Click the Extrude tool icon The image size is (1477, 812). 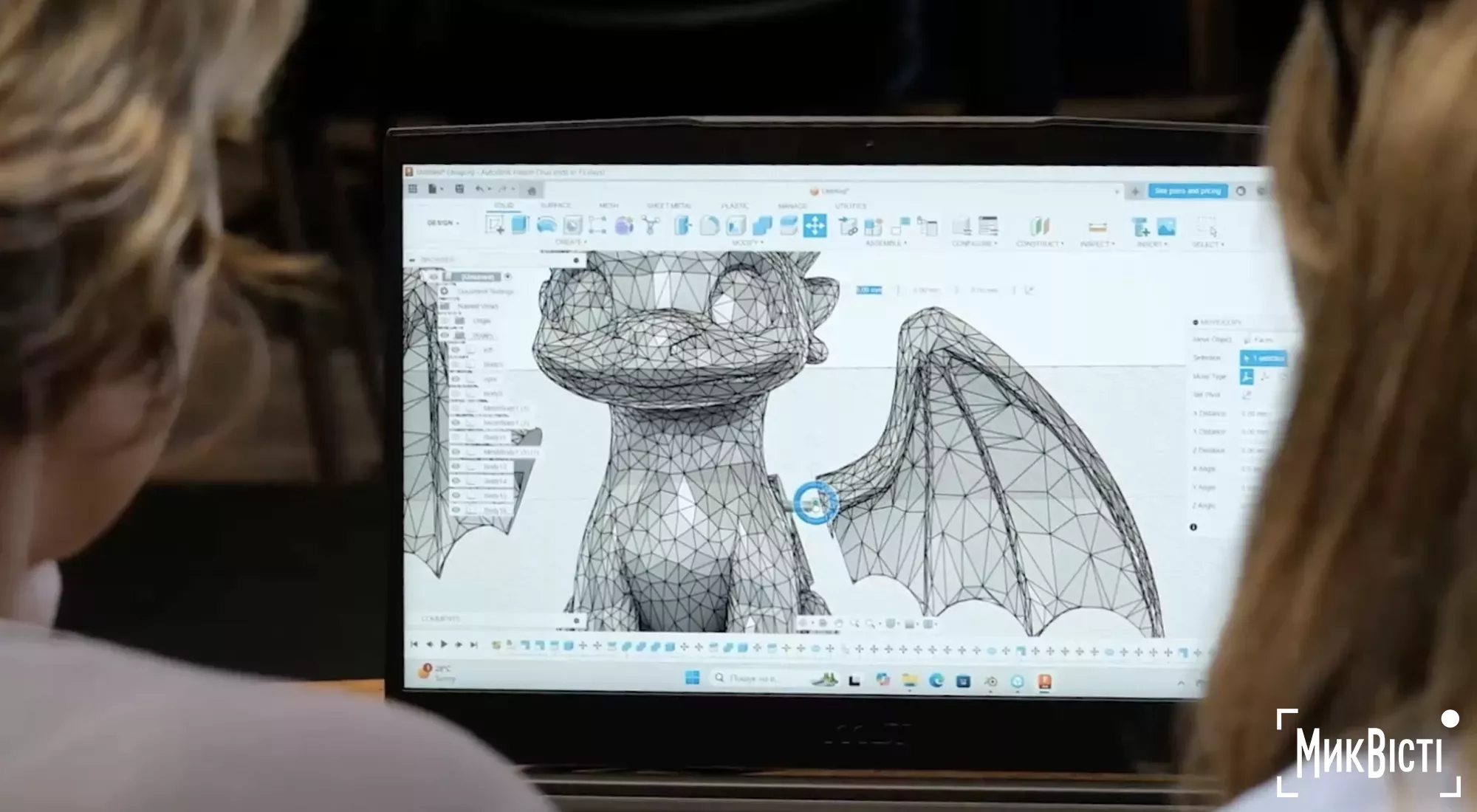pos(520,225)
